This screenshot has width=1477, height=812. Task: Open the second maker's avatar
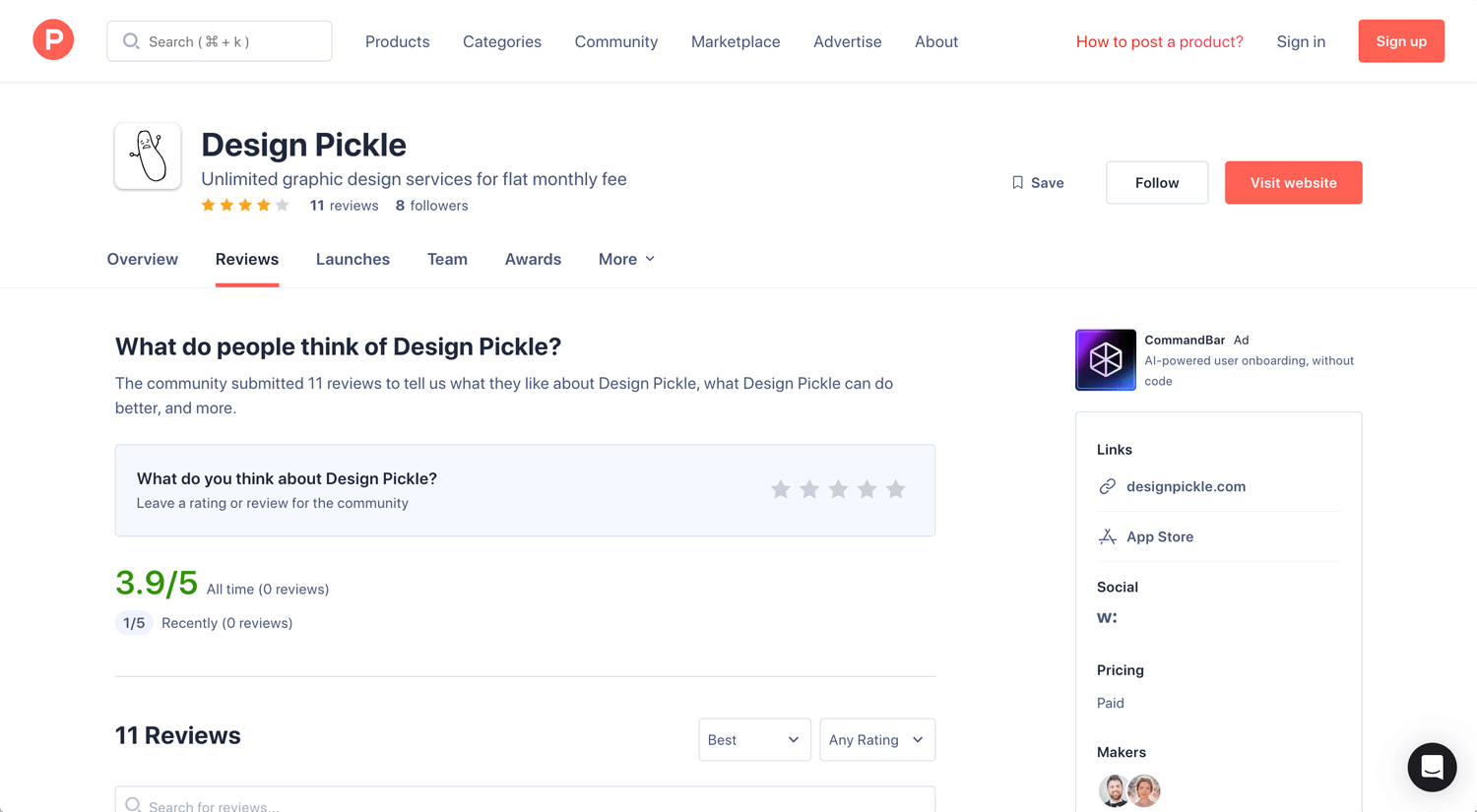tap(1144, 790)
